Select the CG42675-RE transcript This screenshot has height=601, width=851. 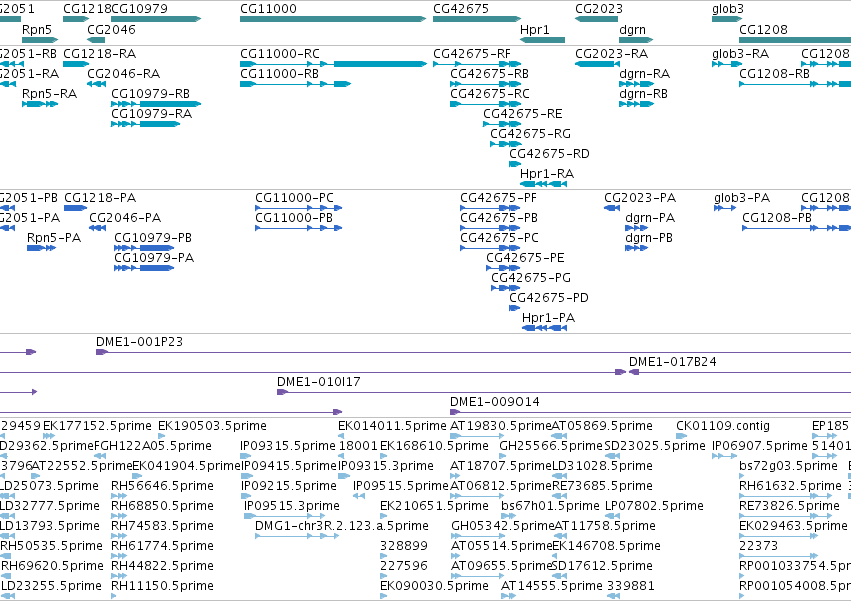tap(502, 124)
